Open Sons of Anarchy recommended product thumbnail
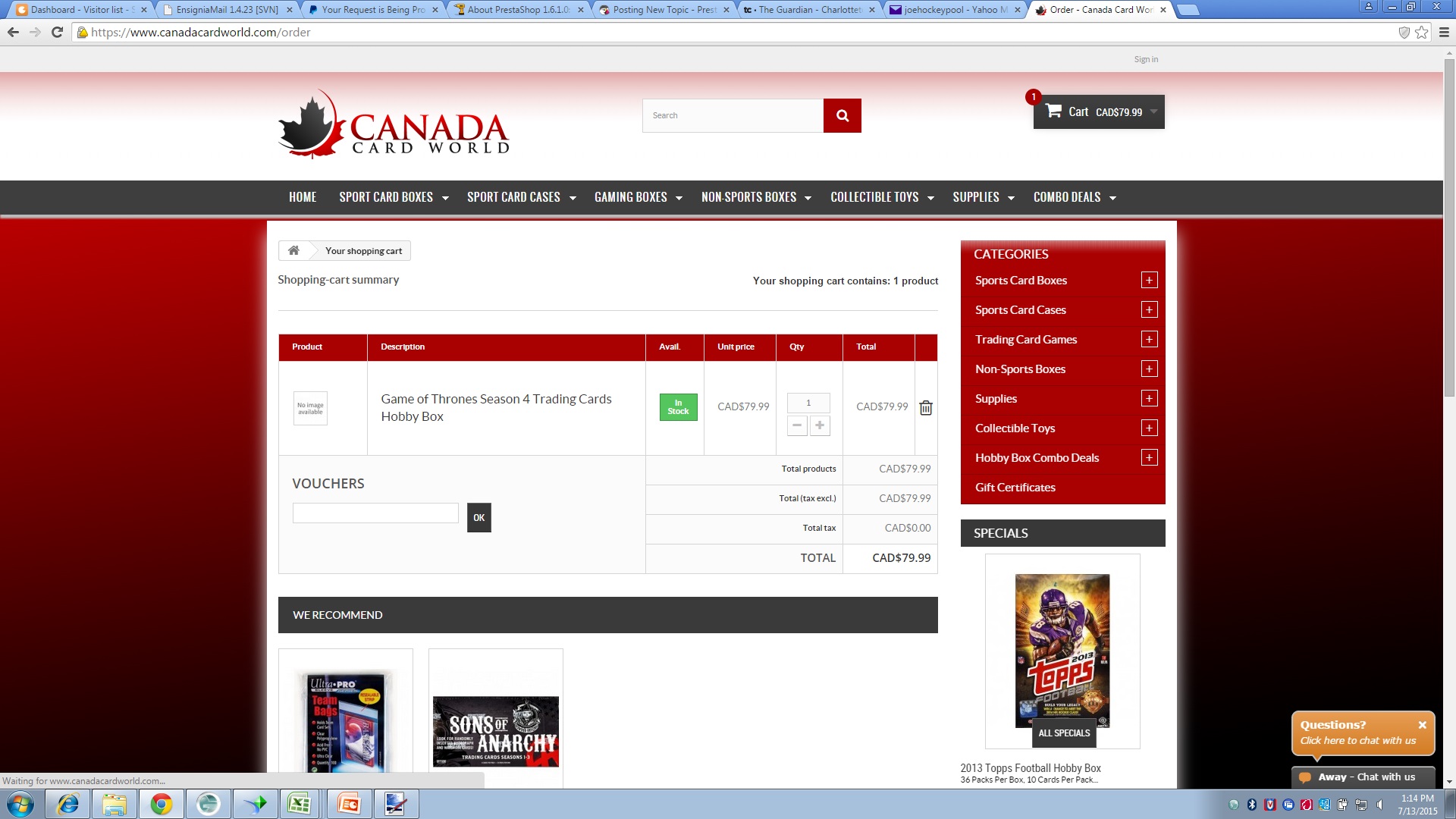 [495, 731]
